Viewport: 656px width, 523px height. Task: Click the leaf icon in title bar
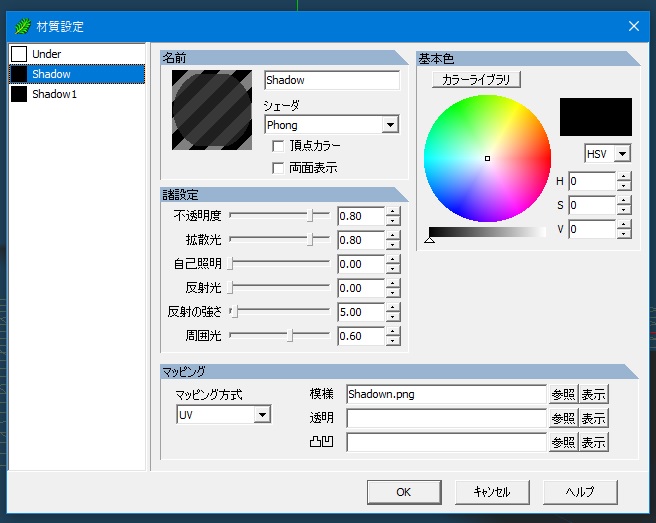22,26
